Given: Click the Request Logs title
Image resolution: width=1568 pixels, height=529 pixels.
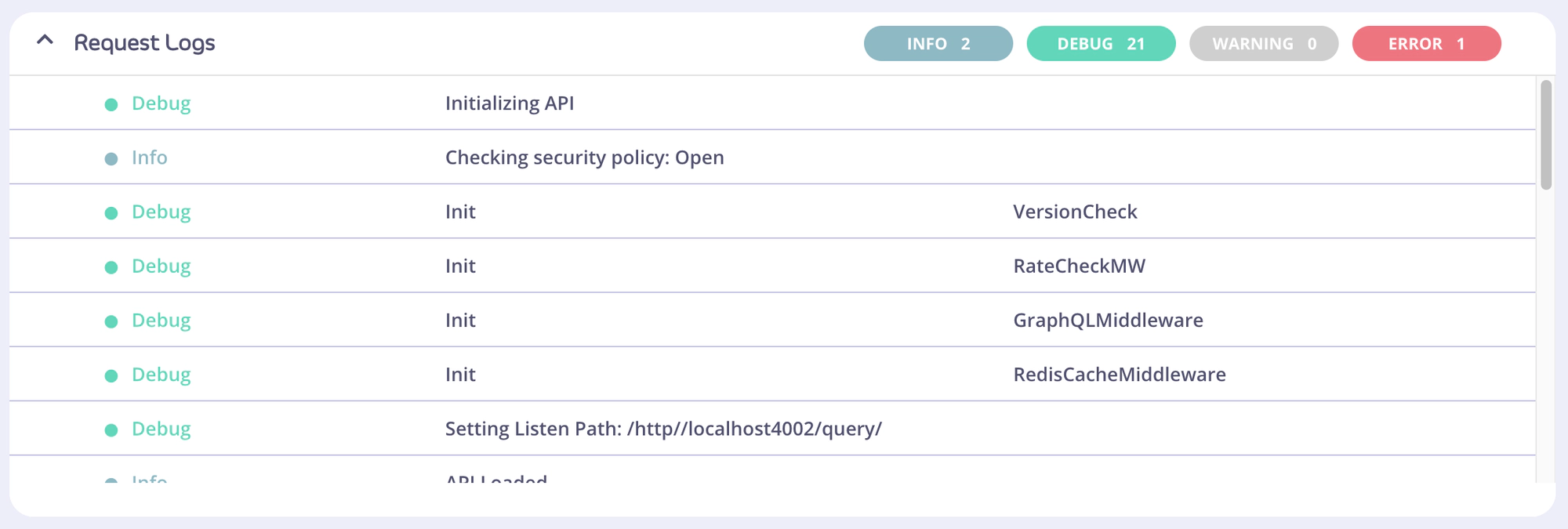Looking at the screenshot, I should tap(144, 43).
